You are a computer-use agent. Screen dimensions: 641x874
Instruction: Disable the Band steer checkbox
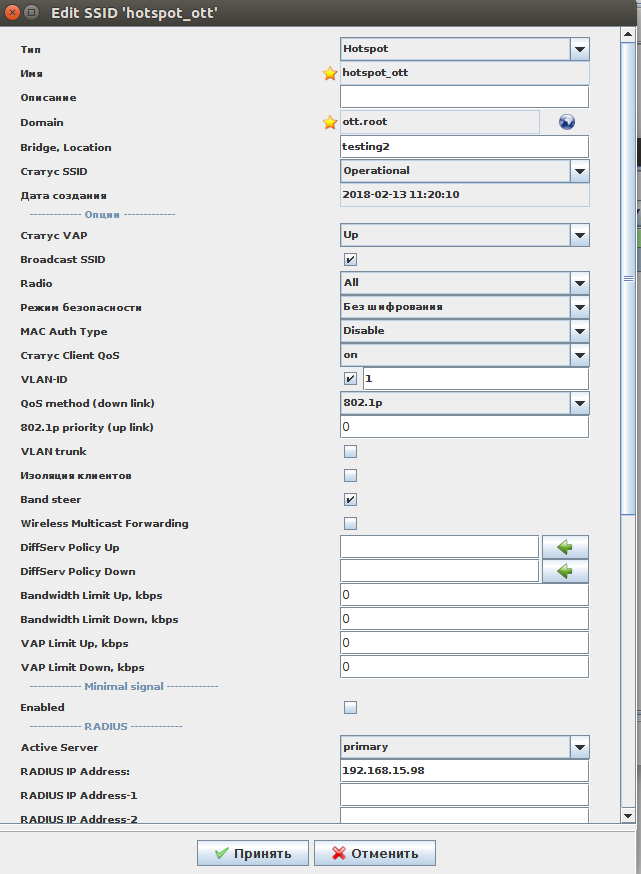point(351,500)
